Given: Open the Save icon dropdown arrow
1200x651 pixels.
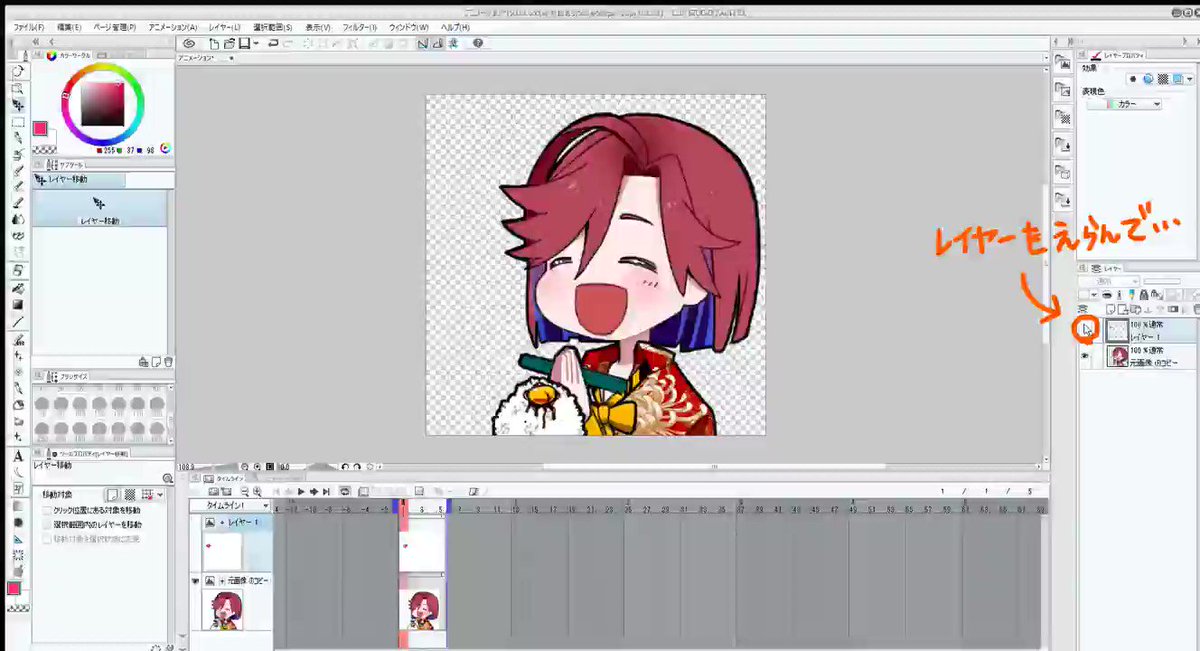Looking at the screenshot, I should tap(257, 44).
